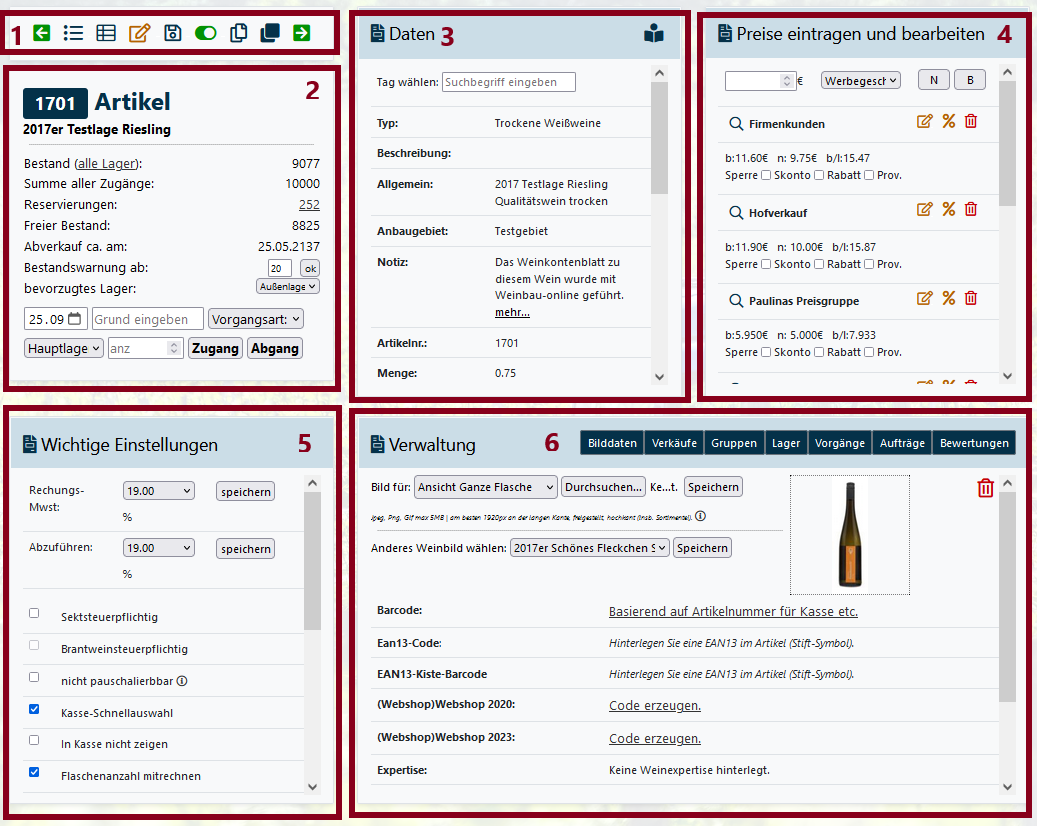
Task: Delete the Hofverkauf price via trash icon
Action: (x=970, y=209)
